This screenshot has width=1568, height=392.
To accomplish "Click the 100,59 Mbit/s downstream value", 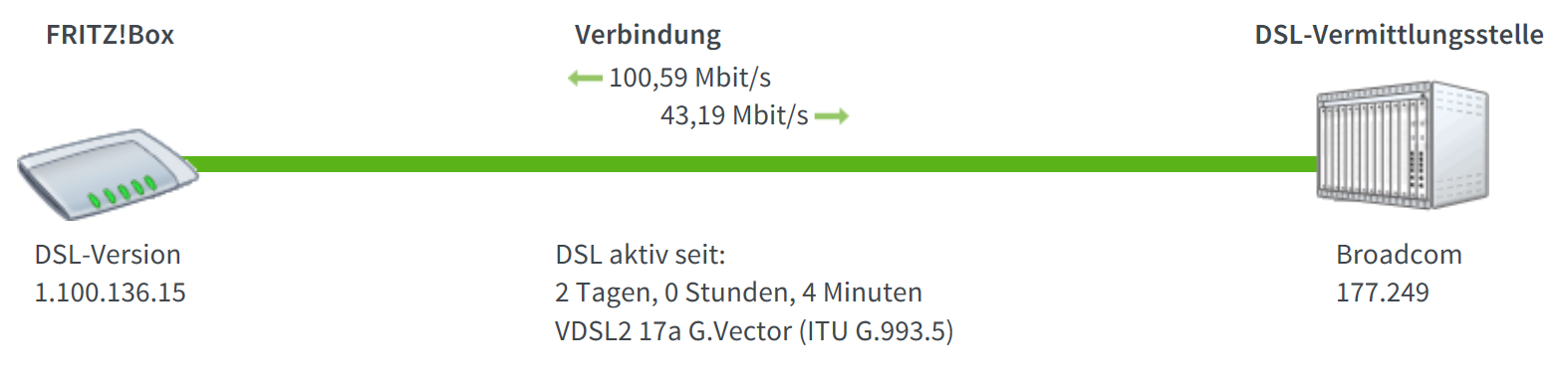I will pyautogui.click(x=689, y=78).
